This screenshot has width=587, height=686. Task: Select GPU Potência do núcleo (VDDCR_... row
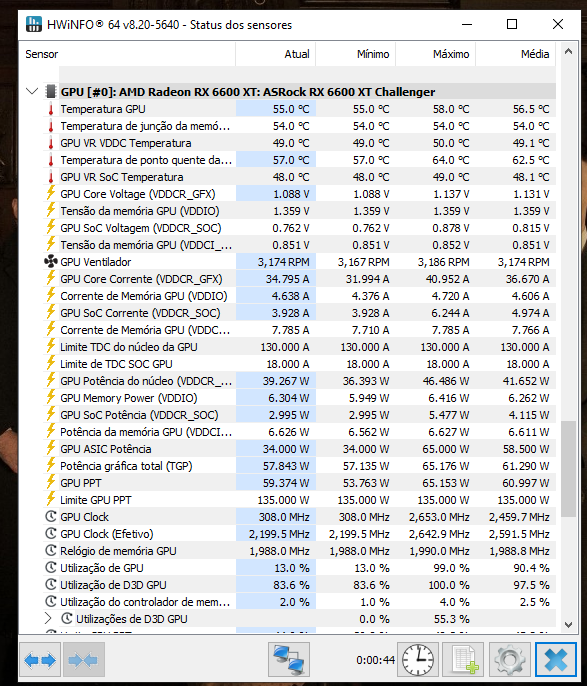[146, 381]
